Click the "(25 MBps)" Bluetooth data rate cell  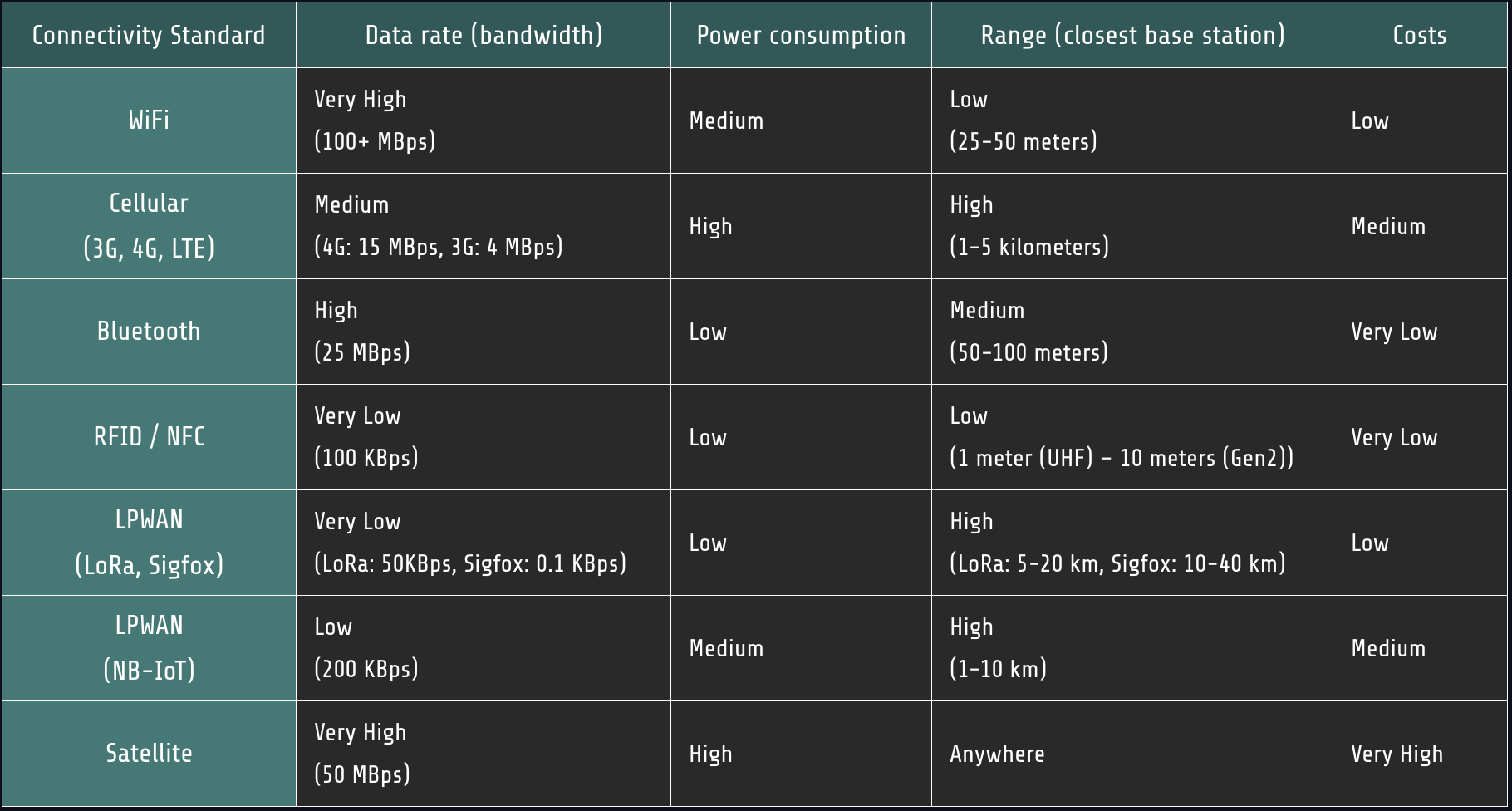click(362, 352)
